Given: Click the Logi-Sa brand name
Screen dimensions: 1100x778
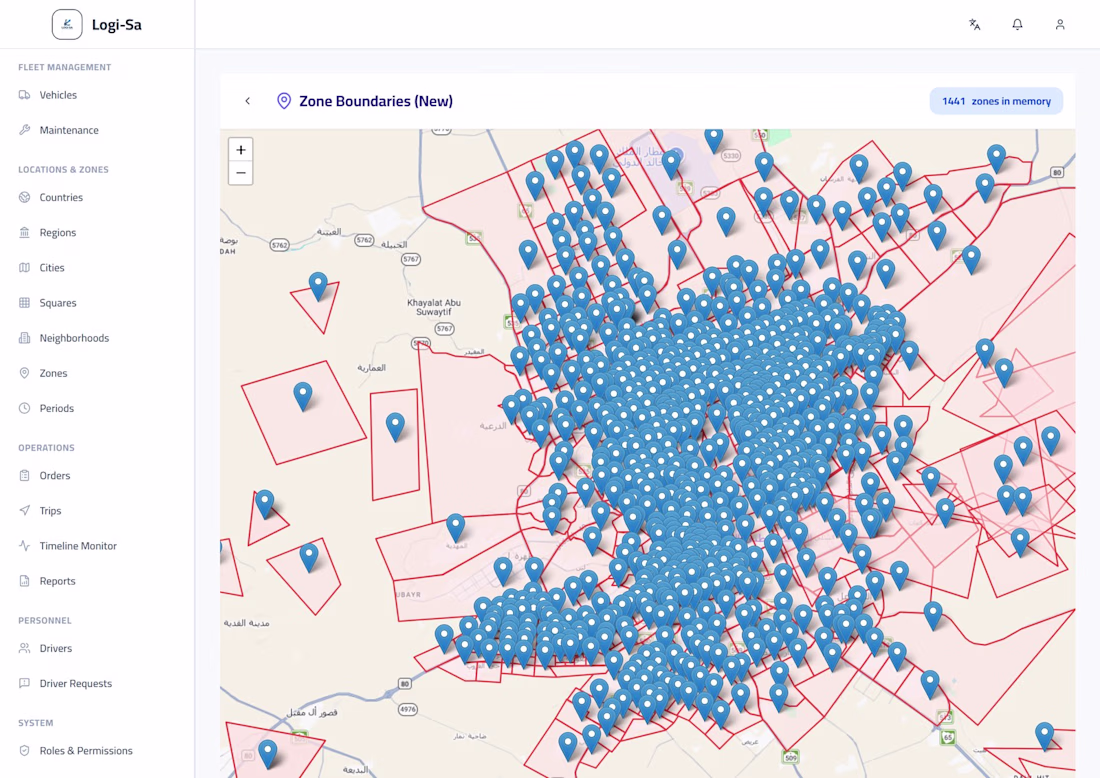Looking at the screenshot, I should [116, 25].
